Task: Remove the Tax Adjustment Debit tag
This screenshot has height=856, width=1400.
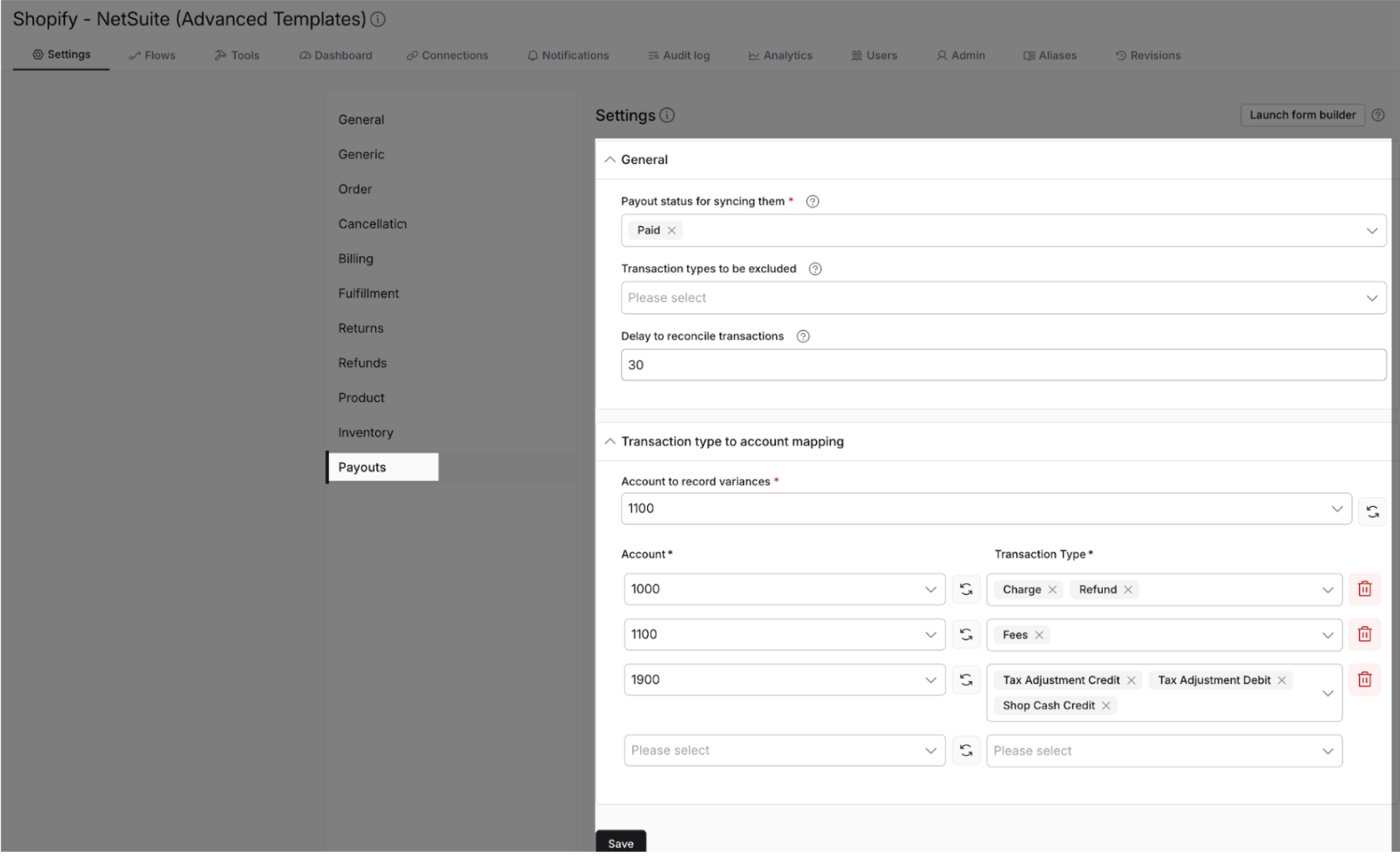Action: [x=1282, y=680]
